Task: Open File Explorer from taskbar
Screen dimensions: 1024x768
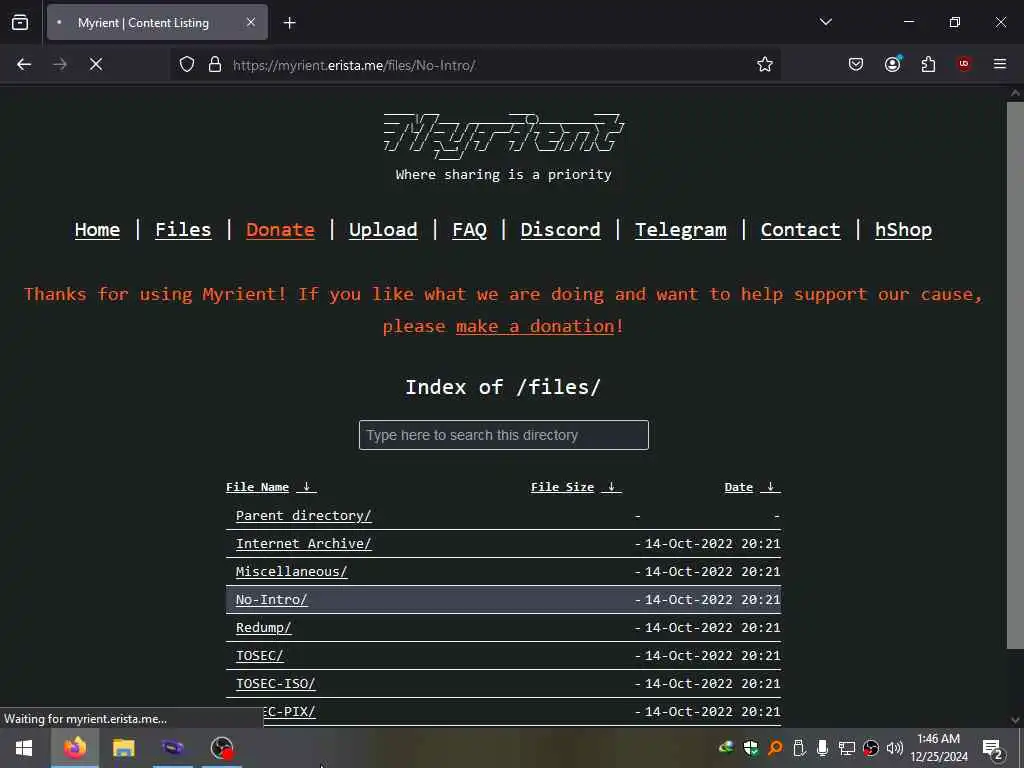Action: (x=123, y=748)
